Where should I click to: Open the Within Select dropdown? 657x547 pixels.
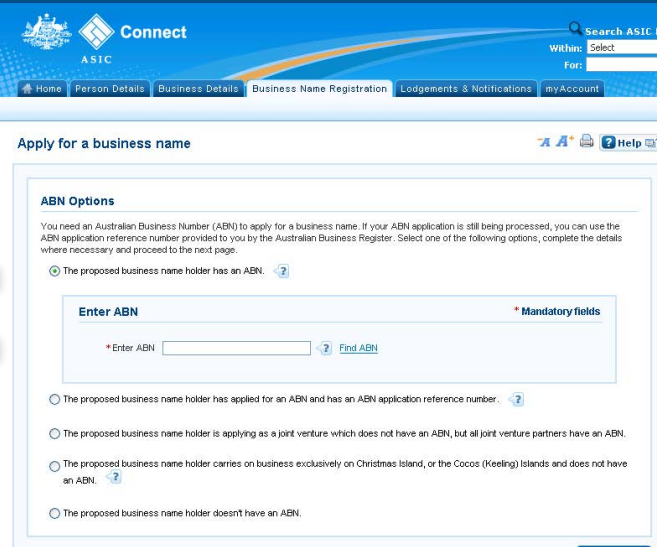tap(622, 48)
